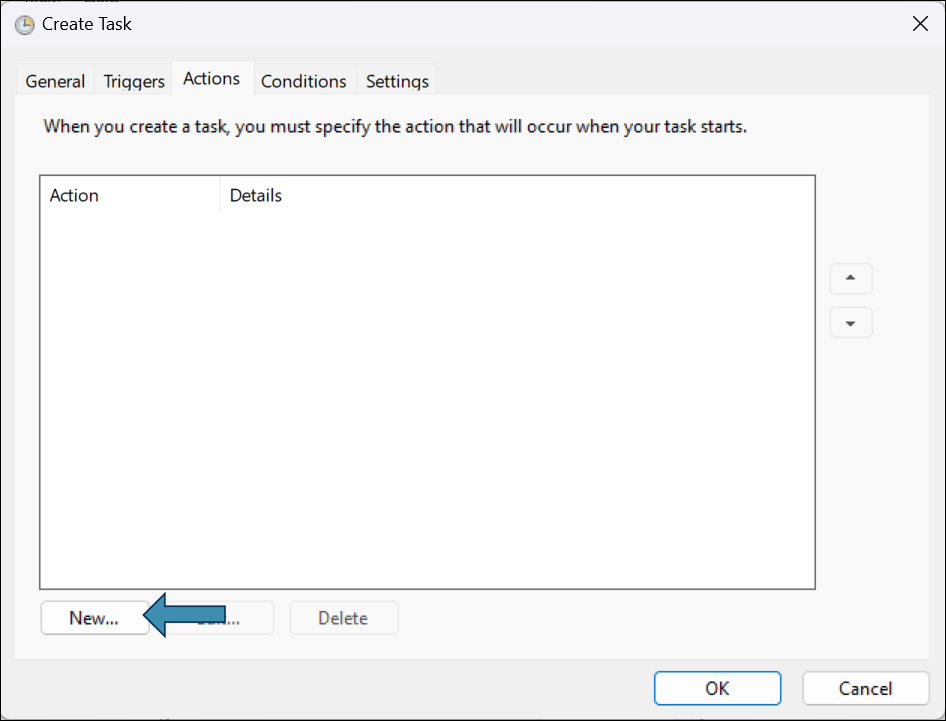Switch to the General tab

(x=55, y=81)
